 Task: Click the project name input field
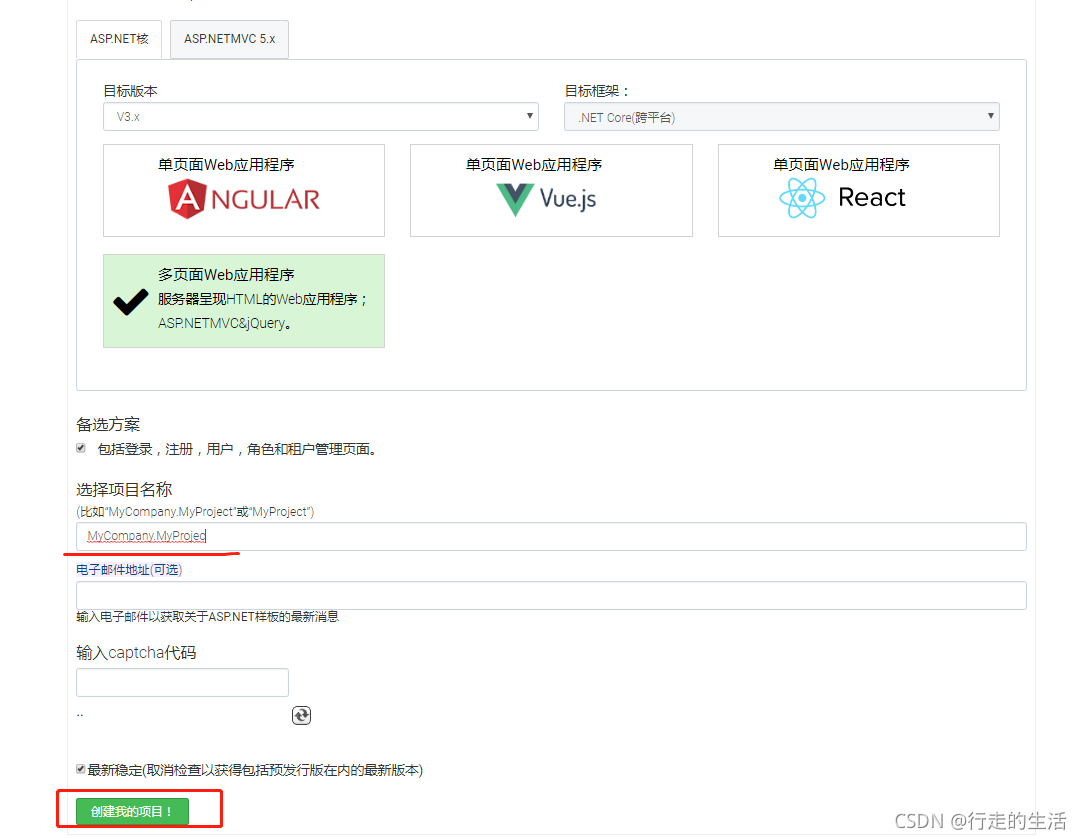551,536
